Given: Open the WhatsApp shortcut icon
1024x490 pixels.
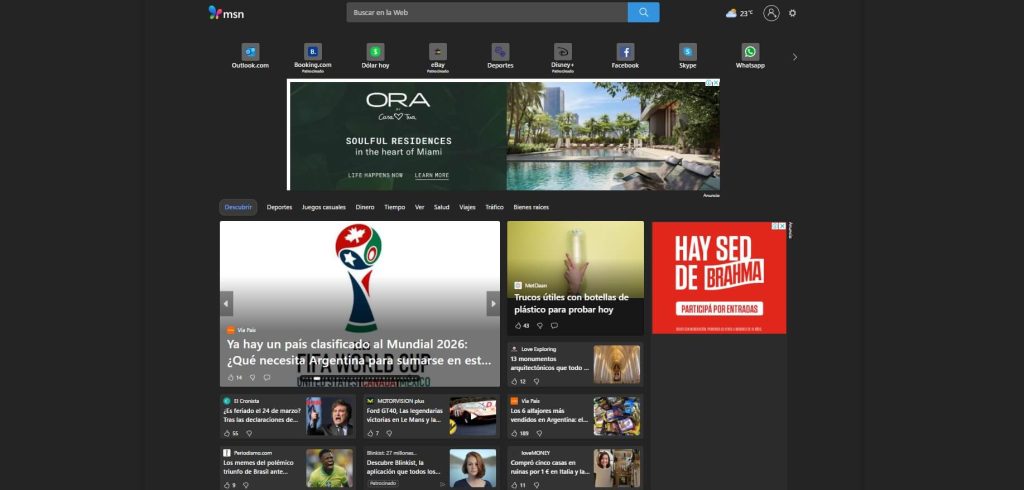Looking at the screenshot, I should [x=750, y=52].
